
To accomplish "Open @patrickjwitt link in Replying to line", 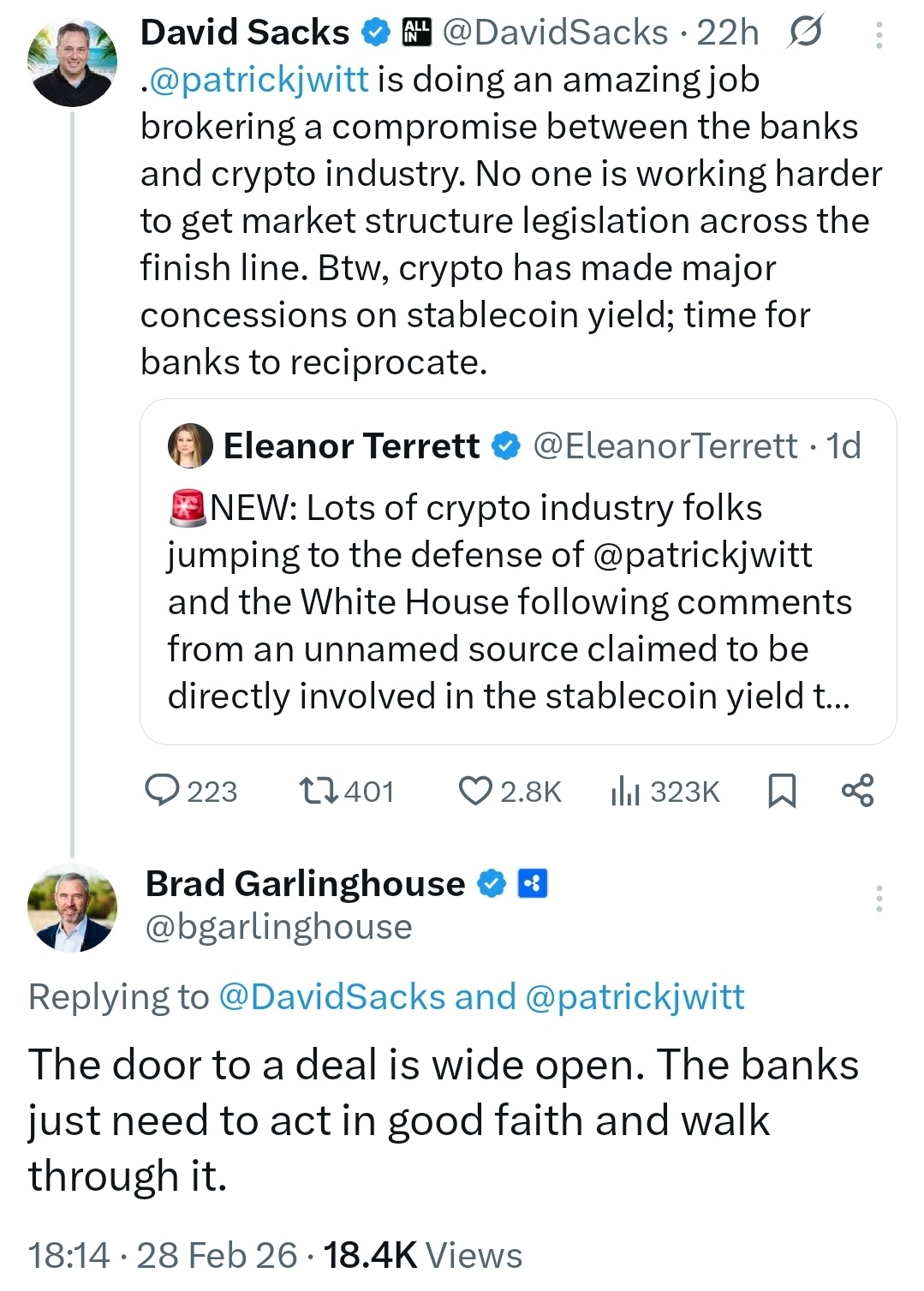I will point(635,997).
